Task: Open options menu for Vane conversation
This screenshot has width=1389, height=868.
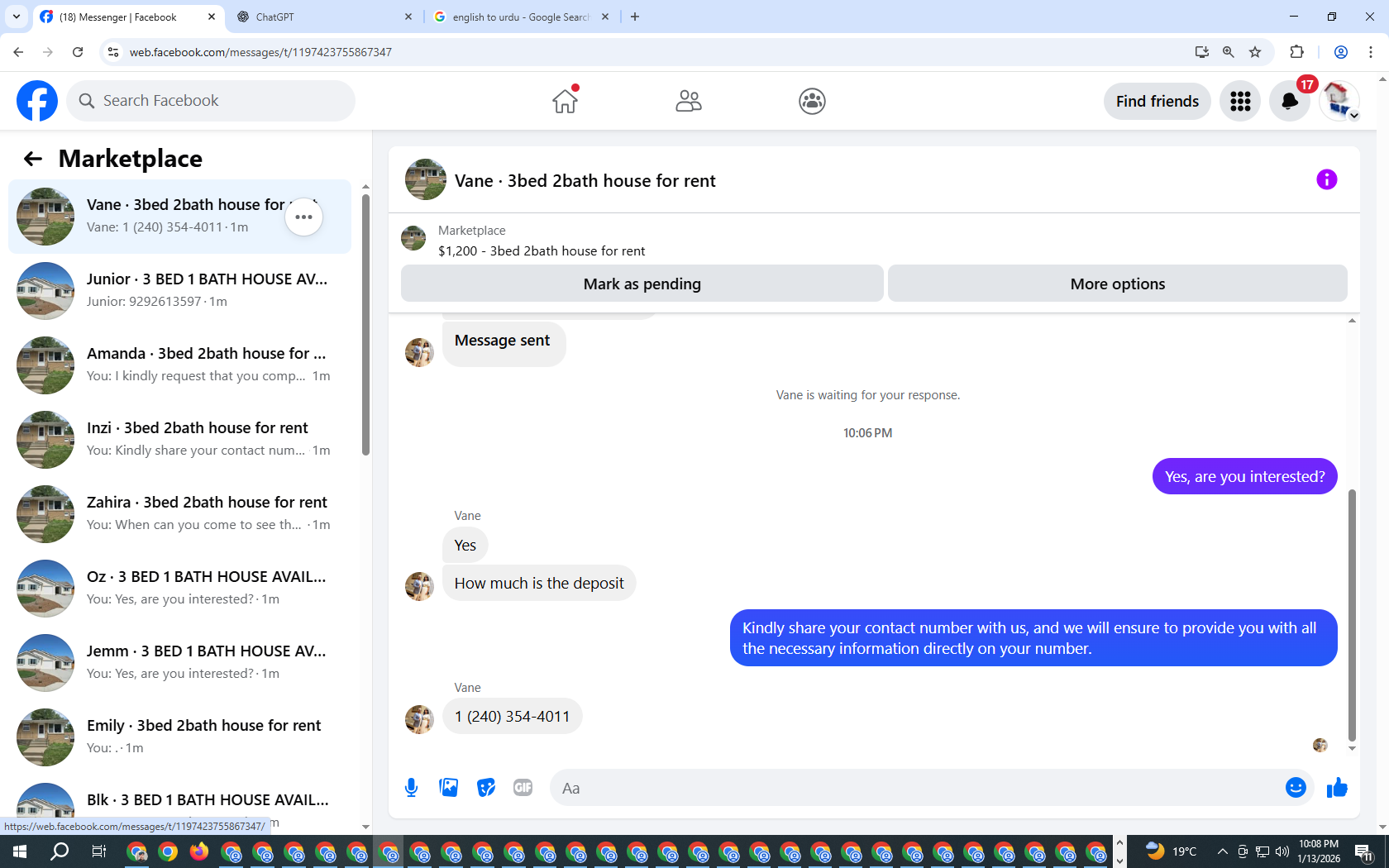Action: (x=304, y=217)
